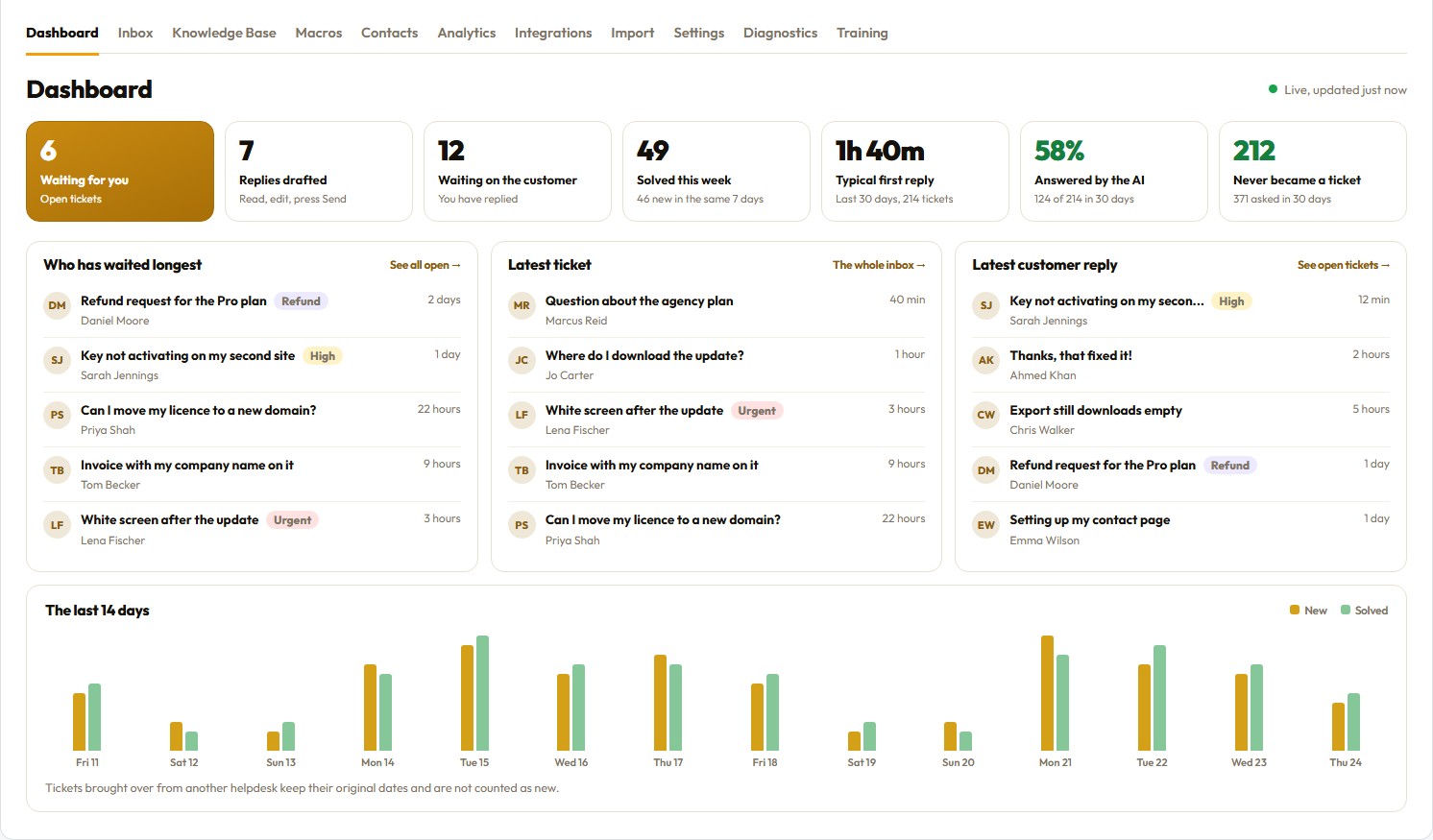1433x840 pixels.
Task: Click the Urgent tag in the Latest ticket panel
Action: coord(757,411)
